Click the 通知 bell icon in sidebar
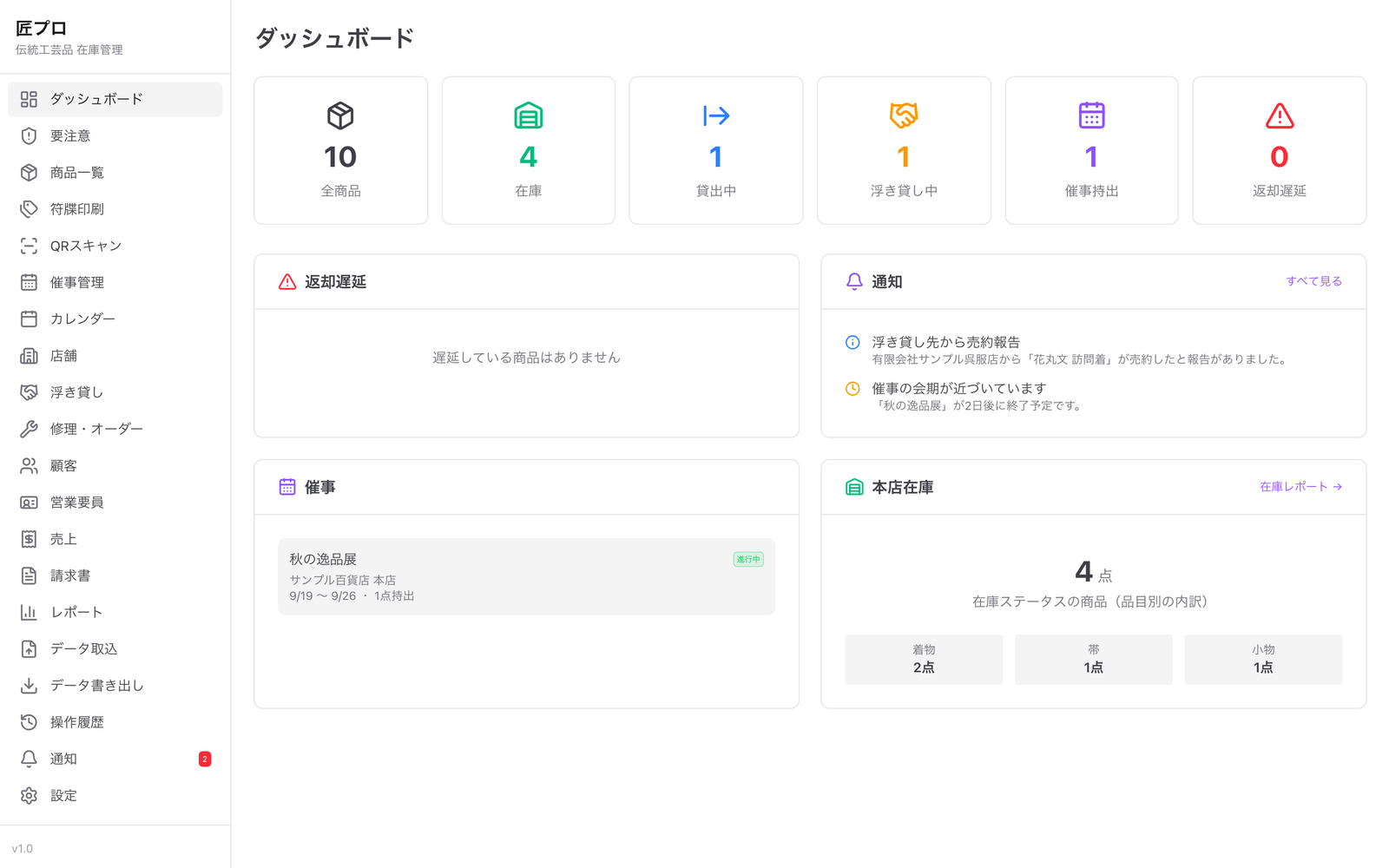This screenshot has width=1389, height=868. (29, 759)
